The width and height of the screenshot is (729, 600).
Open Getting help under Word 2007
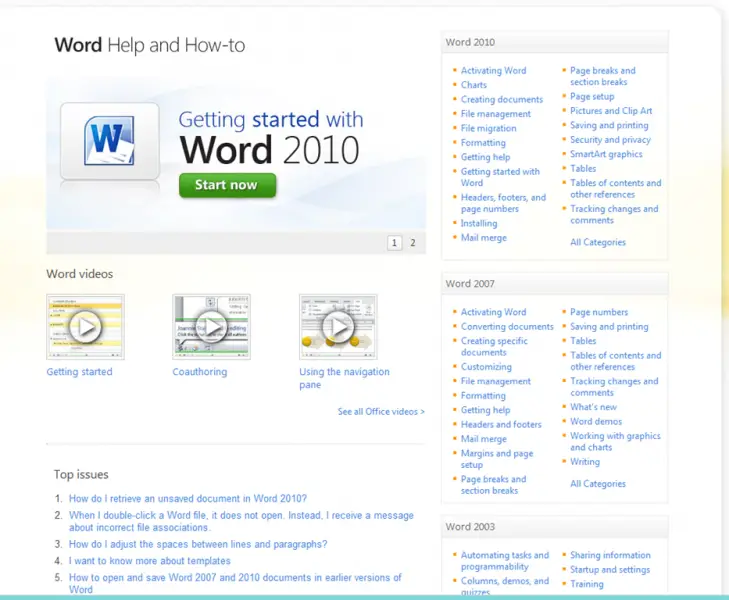pos(485,410)
